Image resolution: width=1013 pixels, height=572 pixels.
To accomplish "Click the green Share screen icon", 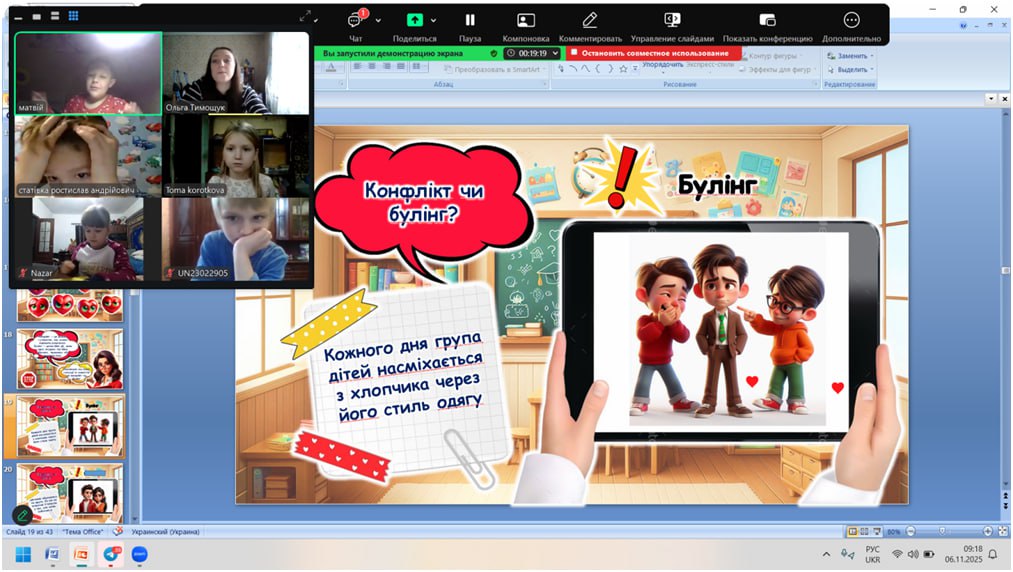I will click(414, 22).
